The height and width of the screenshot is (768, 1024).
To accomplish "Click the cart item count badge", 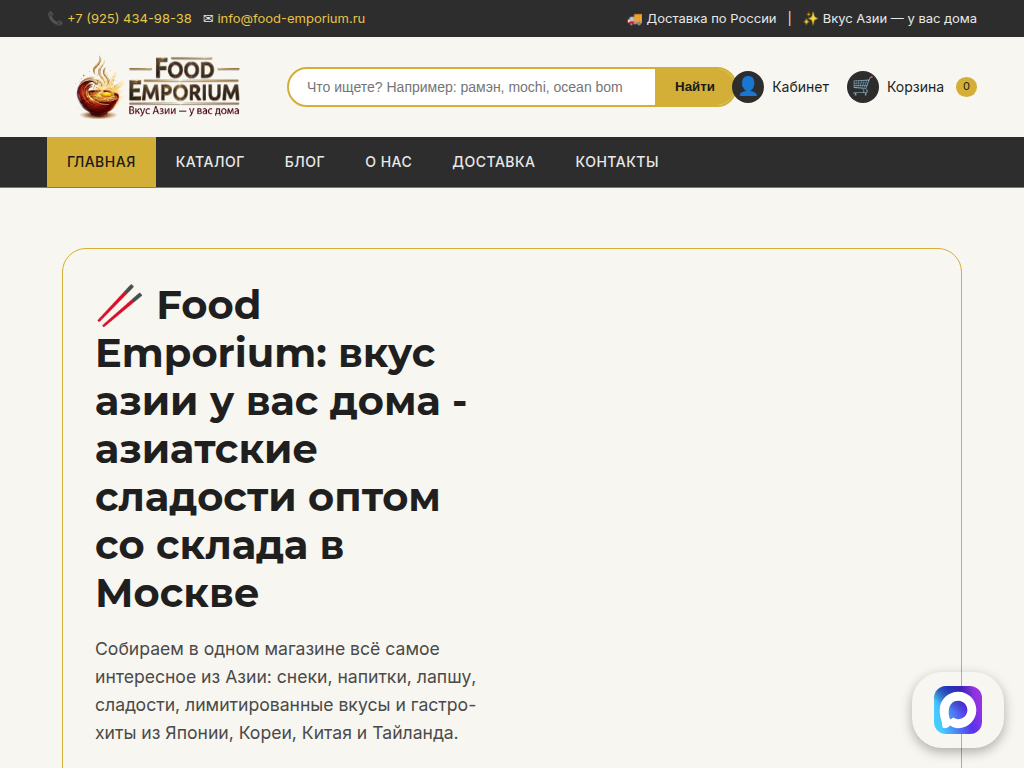I will click(x=966, y=87).
